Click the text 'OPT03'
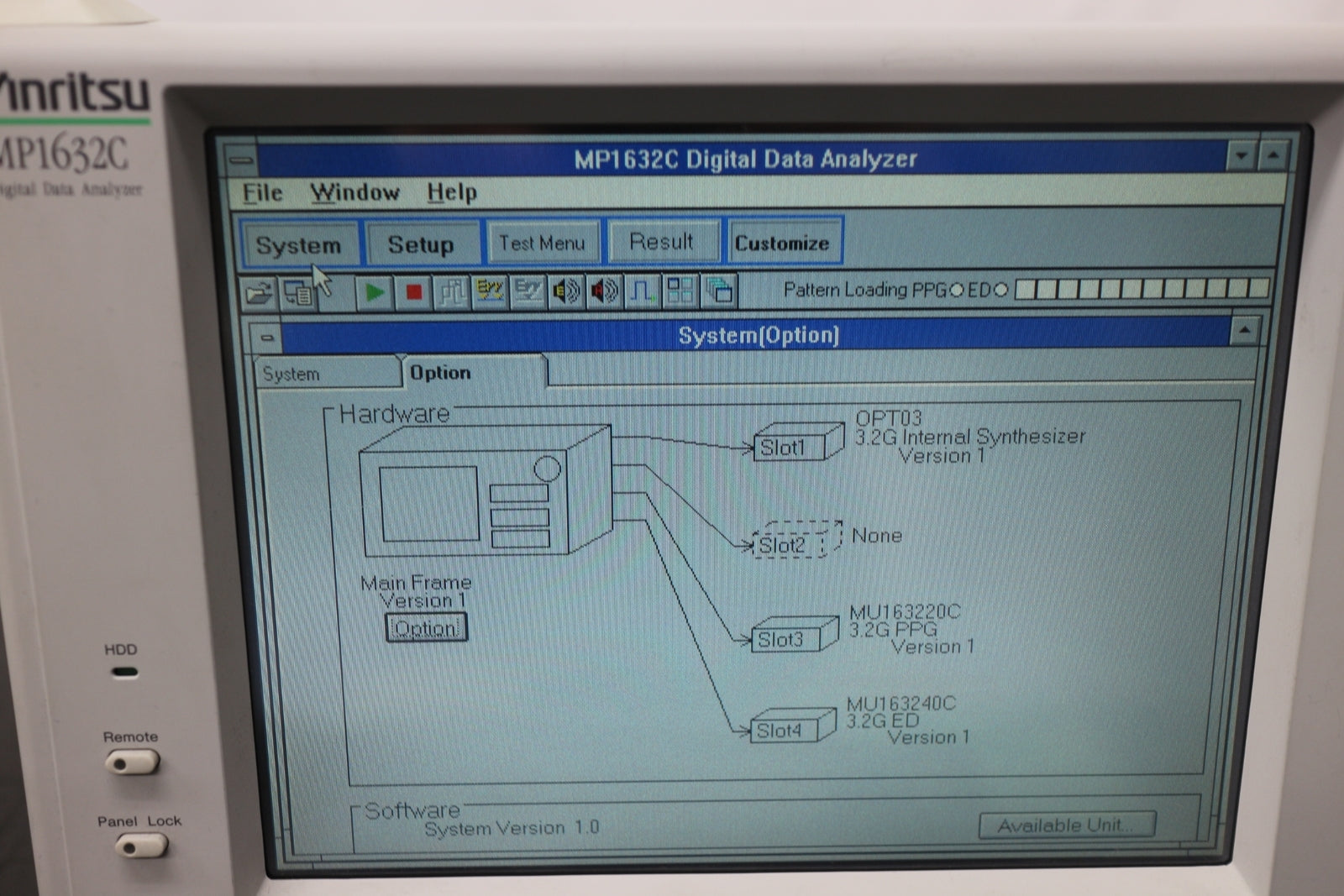This screenshot has width=1344, height=896. [x=889, y=417]
